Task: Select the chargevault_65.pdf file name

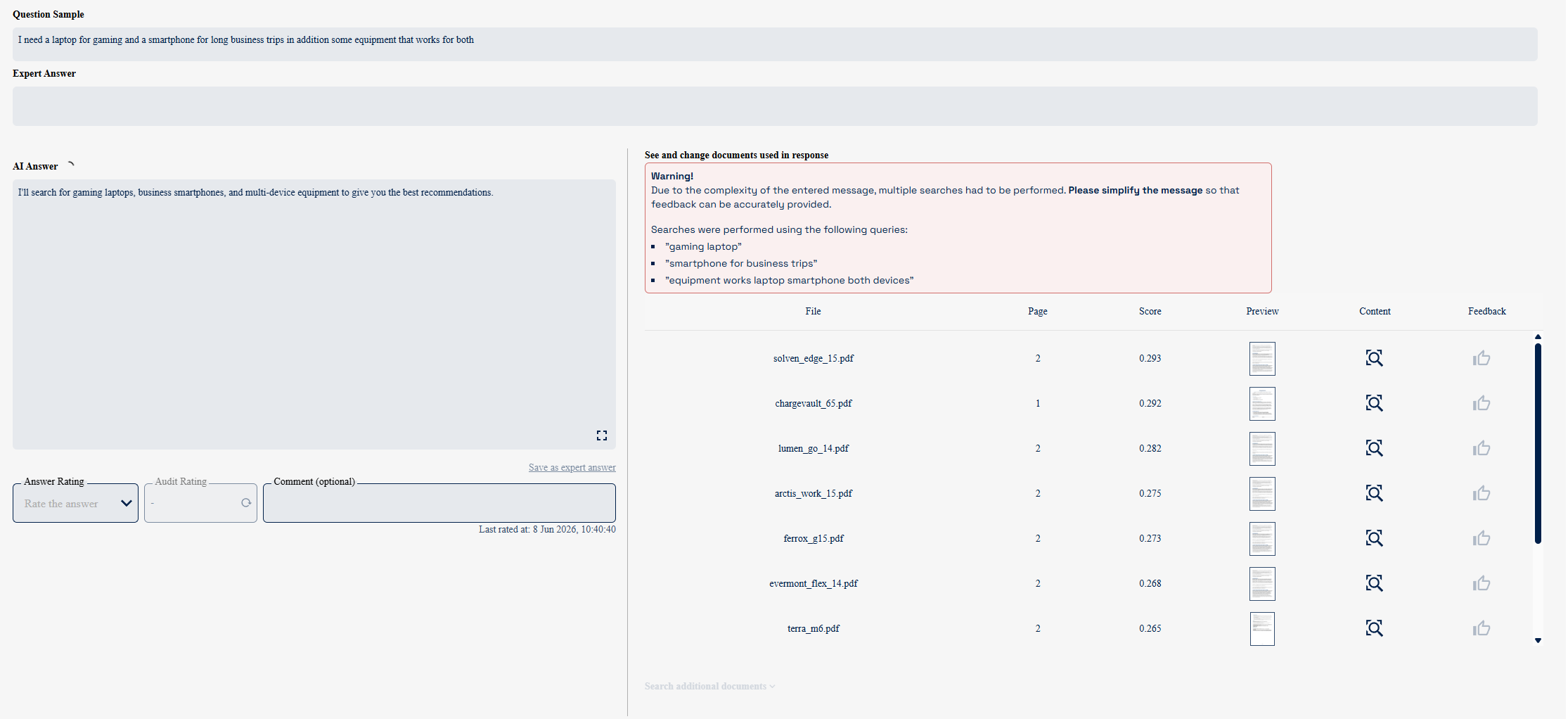Action: [x=814, y=404]
